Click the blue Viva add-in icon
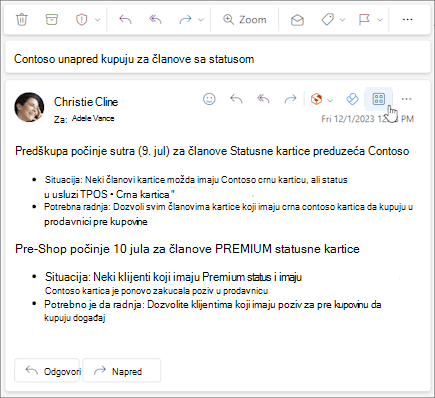 (x=352, y=99)
